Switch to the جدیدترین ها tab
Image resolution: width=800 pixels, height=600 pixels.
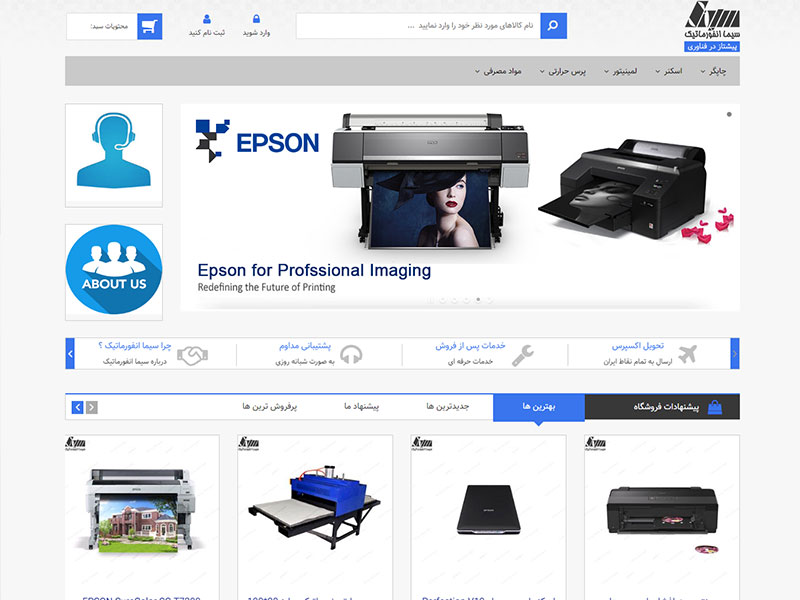pyautogui.click(x=447, y=407)
